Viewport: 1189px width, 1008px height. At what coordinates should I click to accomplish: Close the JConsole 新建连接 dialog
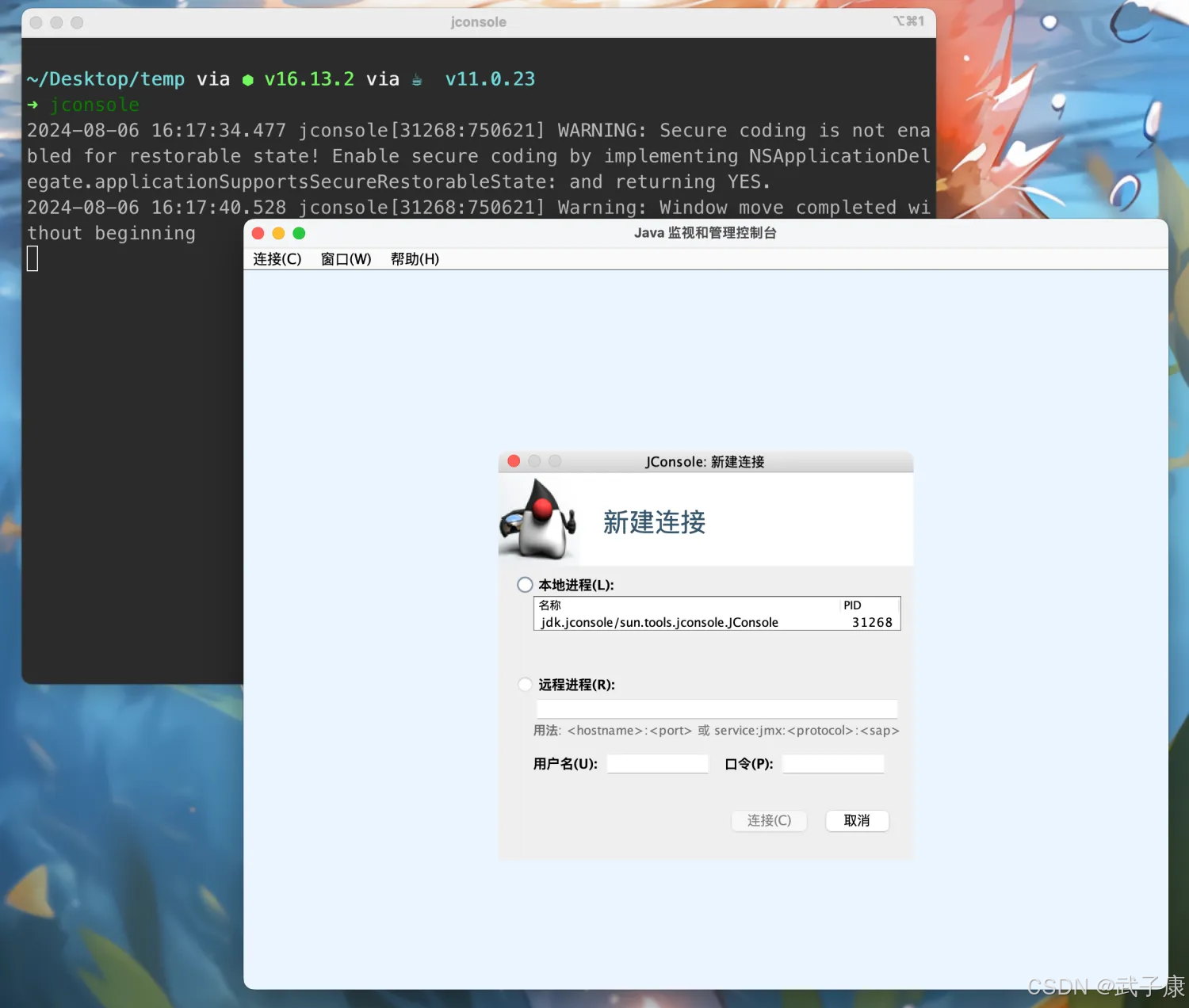[x=514, y=461]
